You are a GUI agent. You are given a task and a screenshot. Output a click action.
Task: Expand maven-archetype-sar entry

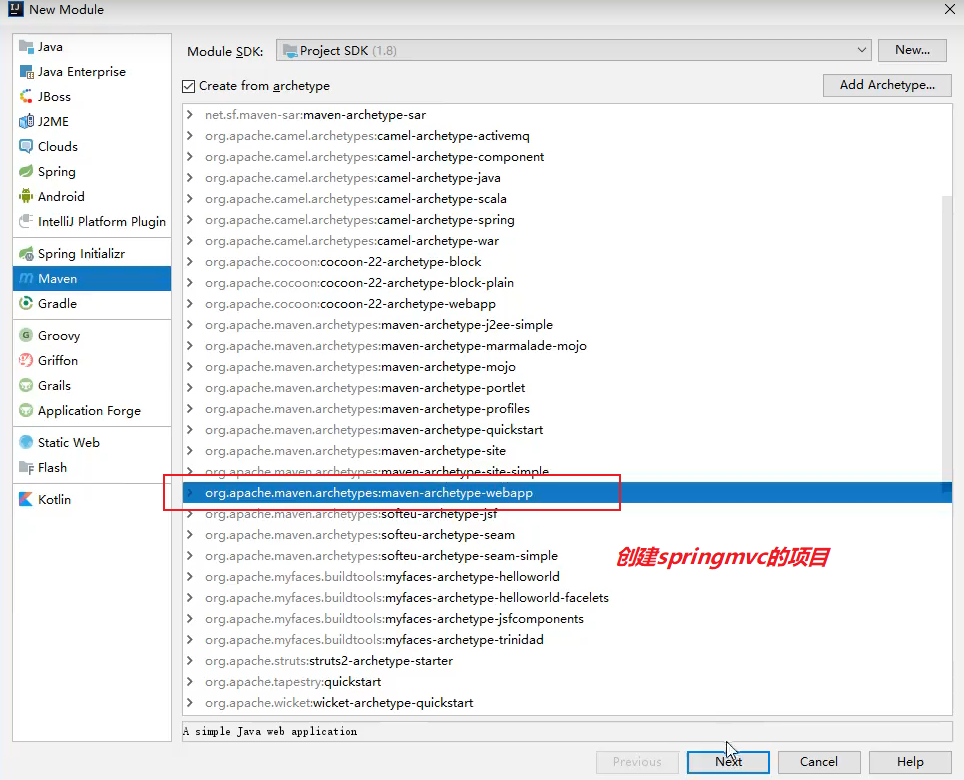(190, 115)
